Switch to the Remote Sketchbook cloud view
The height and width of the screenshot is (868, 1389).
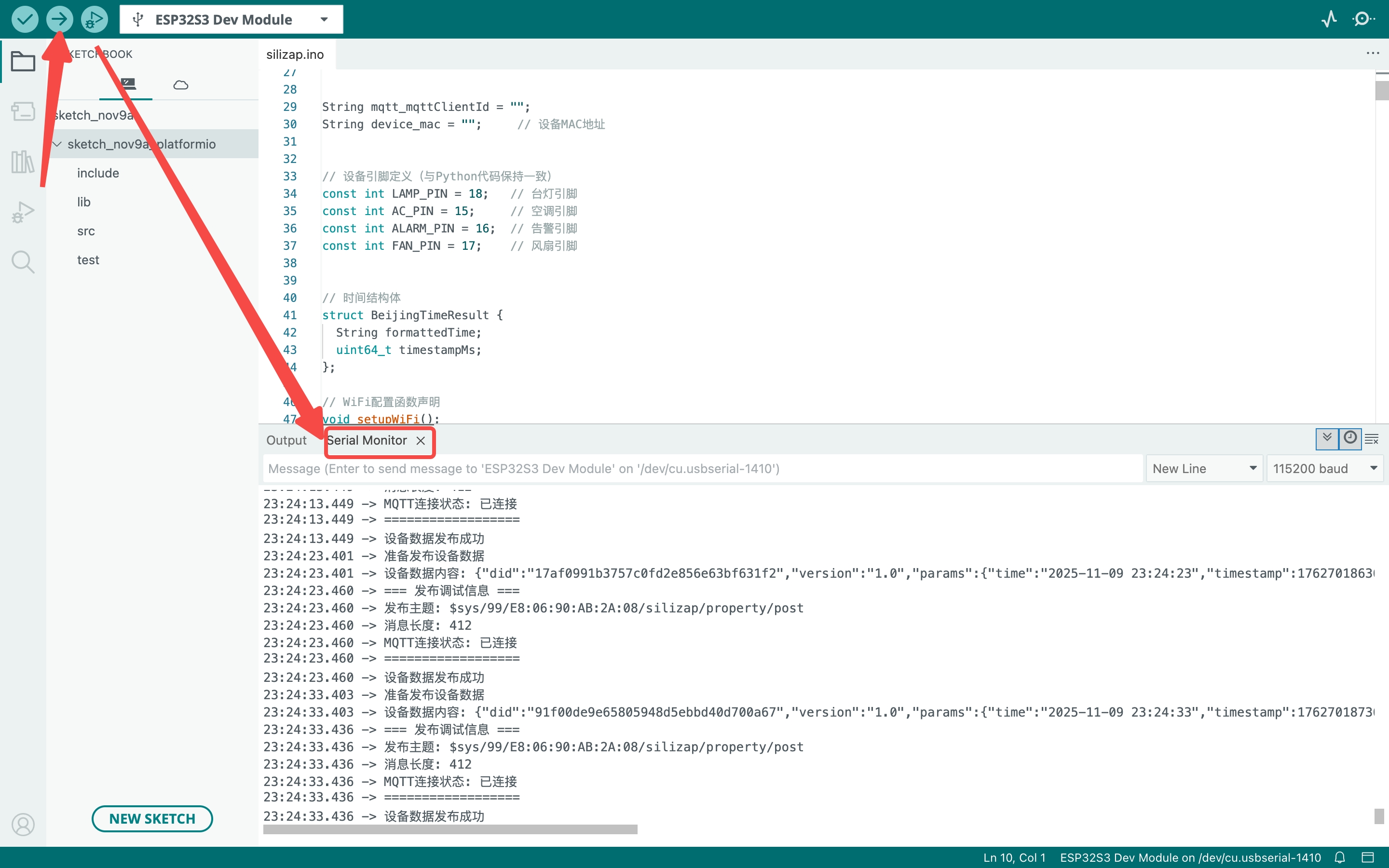click(180, 84)
